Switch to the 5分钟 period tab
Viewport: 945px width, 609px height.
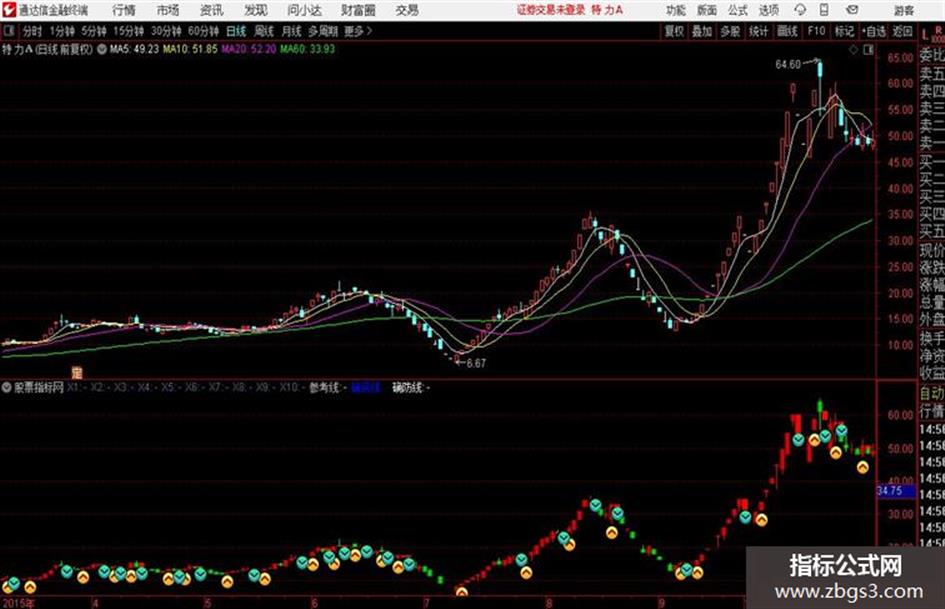[94, 31]
